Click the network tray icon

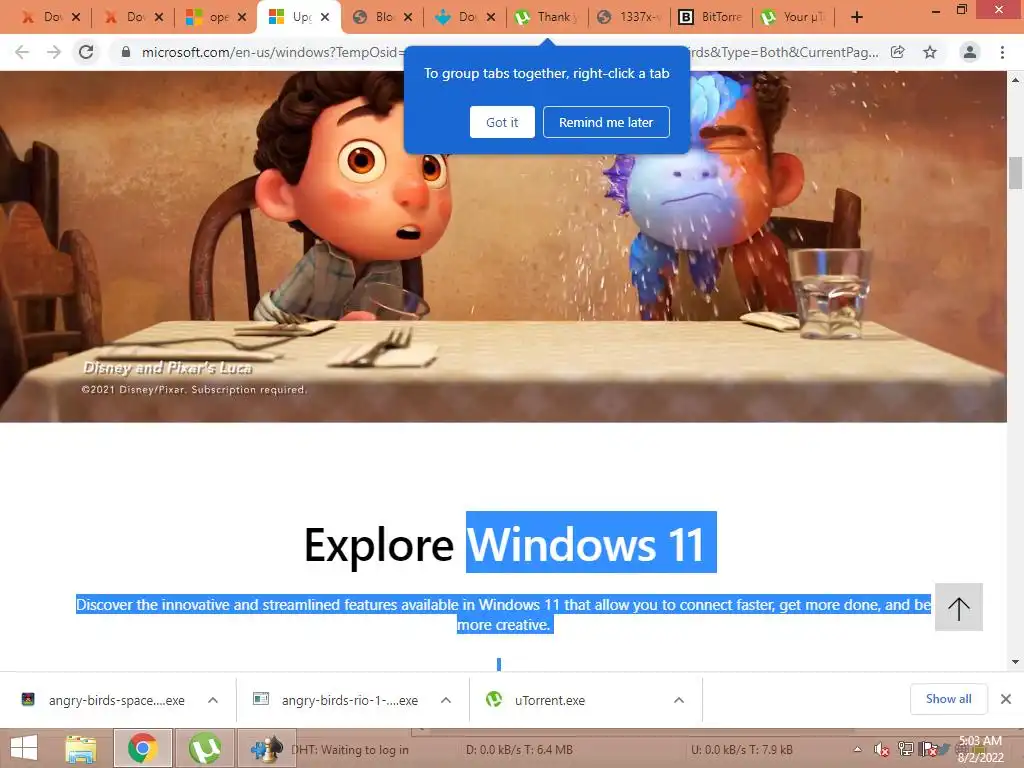pos(905,749)
